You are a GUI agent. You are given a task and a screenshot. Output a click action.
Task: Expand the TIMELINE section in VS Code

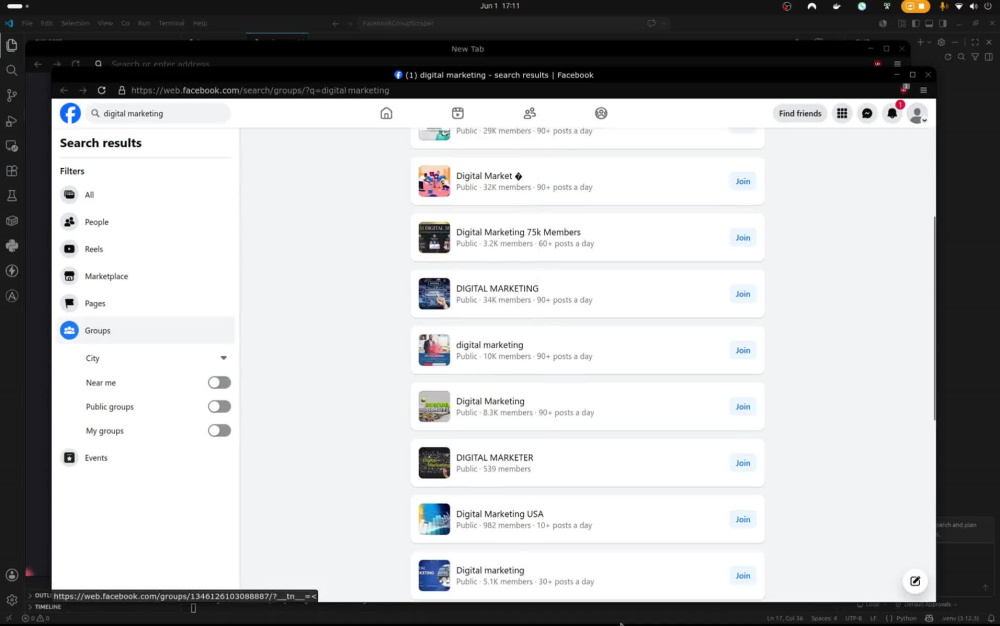tap(44, 607)
